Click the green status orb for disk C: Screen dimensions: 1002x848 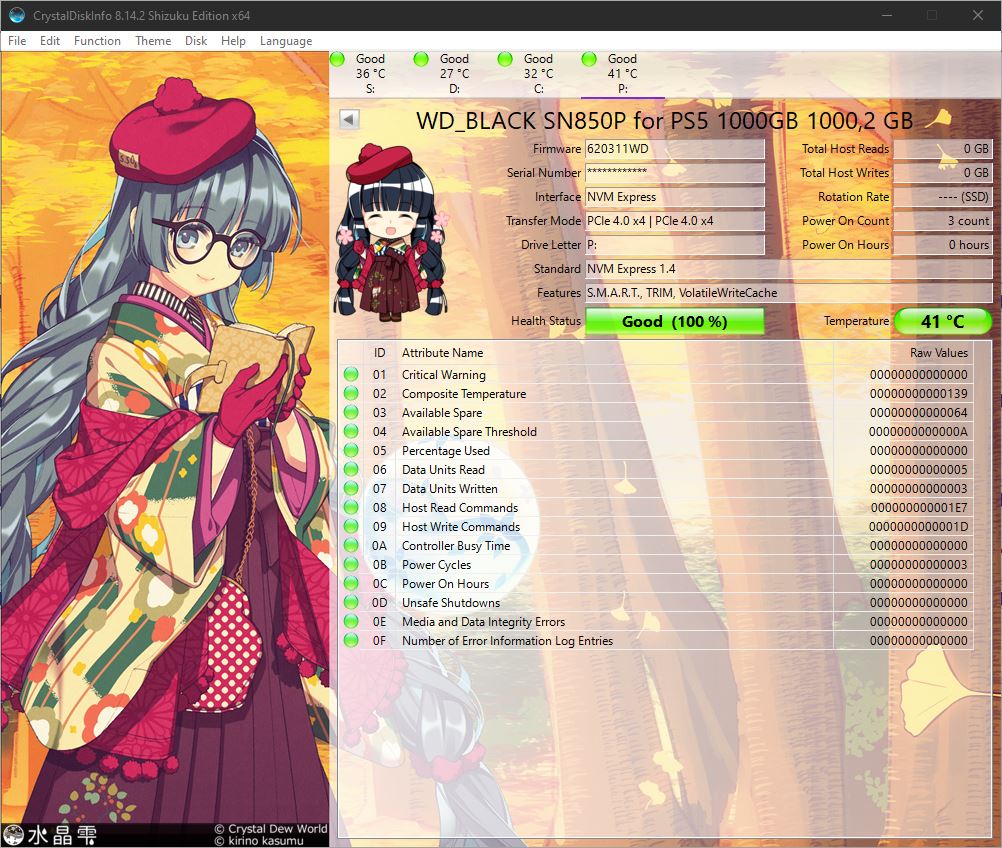pyautogui.click(x=505, y=59)
